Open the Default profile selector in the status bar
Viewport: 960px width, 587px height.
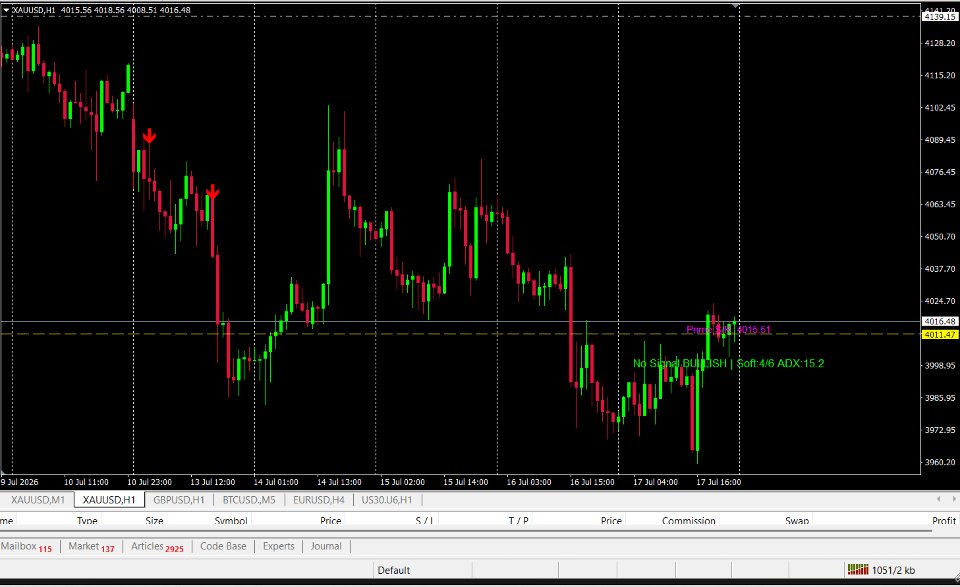[x=394, y=570]
